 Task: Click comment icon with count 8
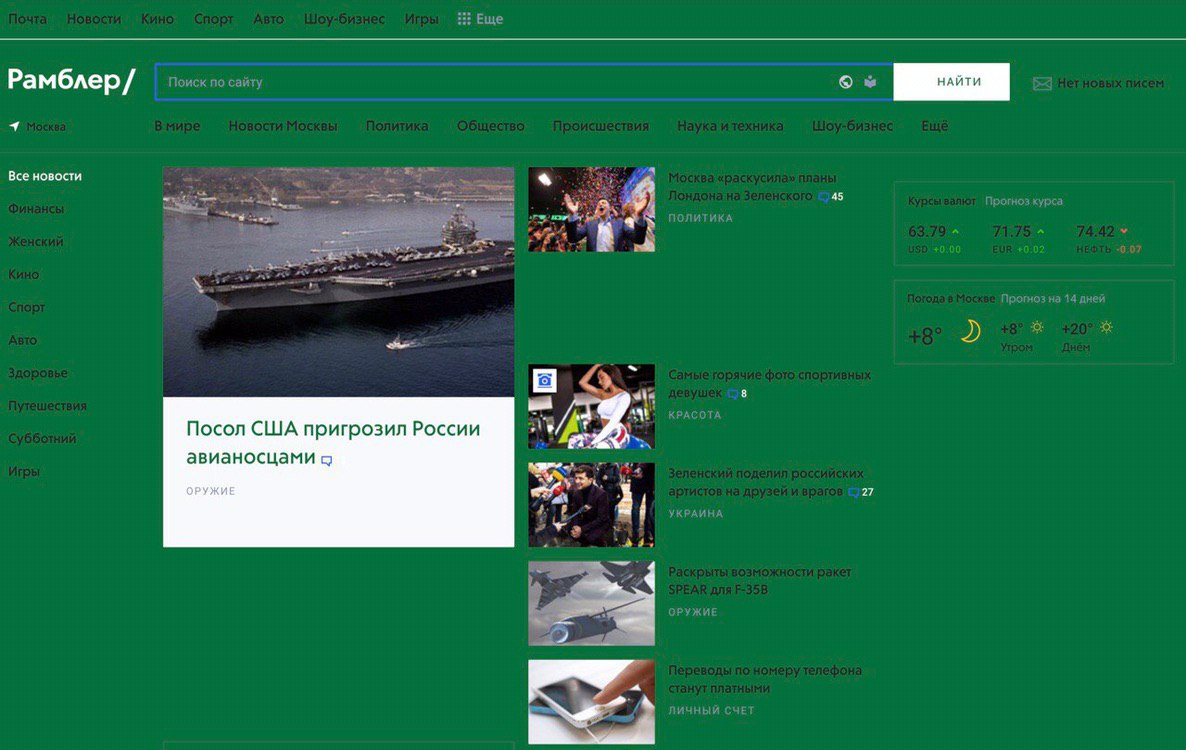tap(732, 394)
